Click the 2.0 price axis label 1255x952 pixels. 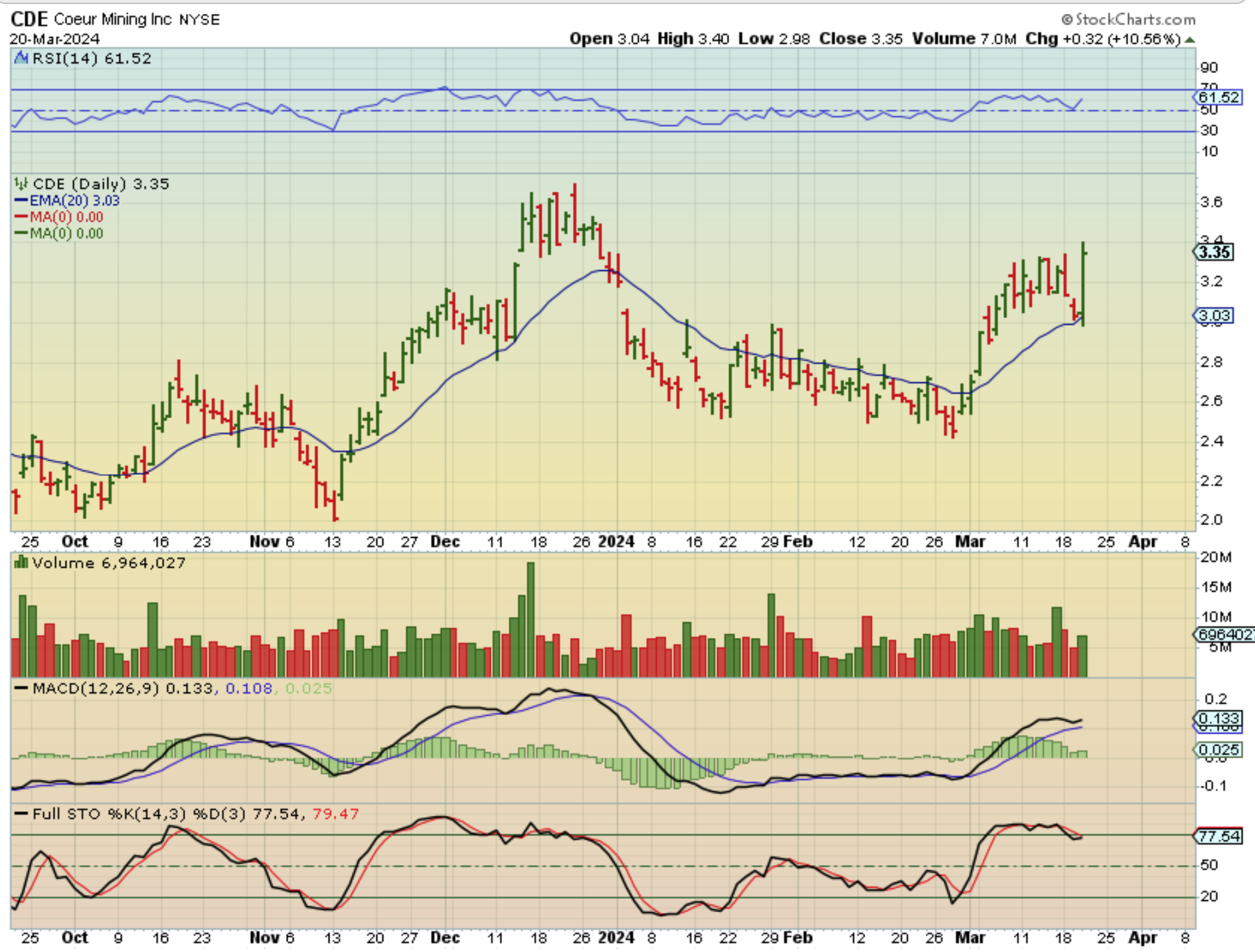[x=1211, y=520]
